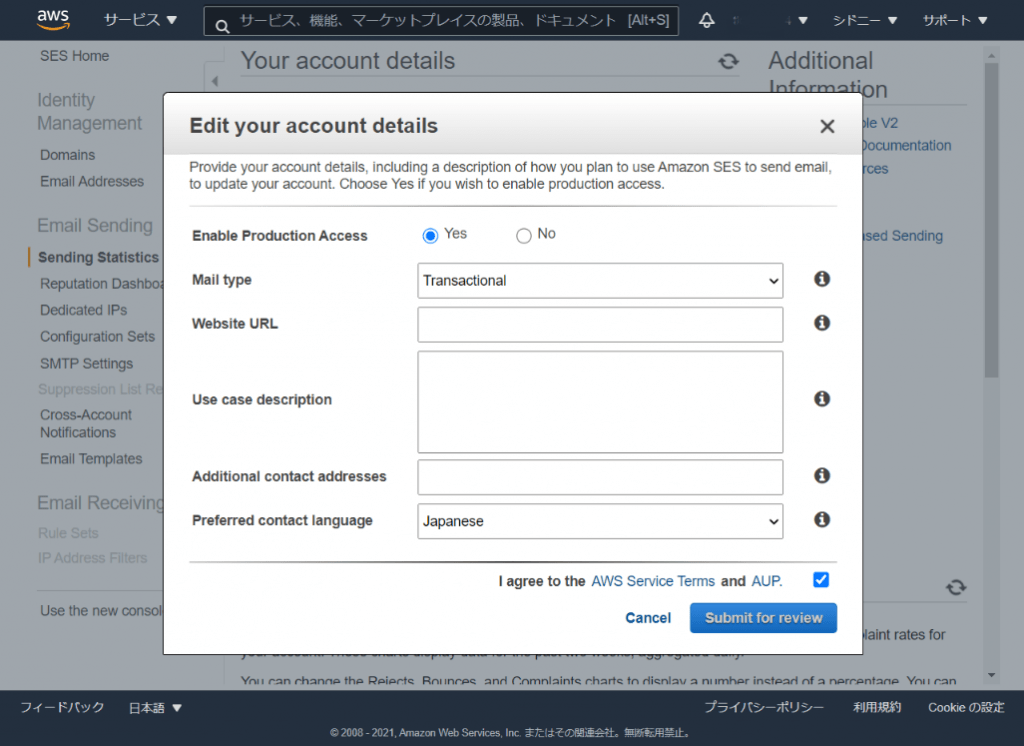The height and width of the screenshot is (746, 1024).
Task: Open the シドニー region dropdown
Action: [865, 20]
